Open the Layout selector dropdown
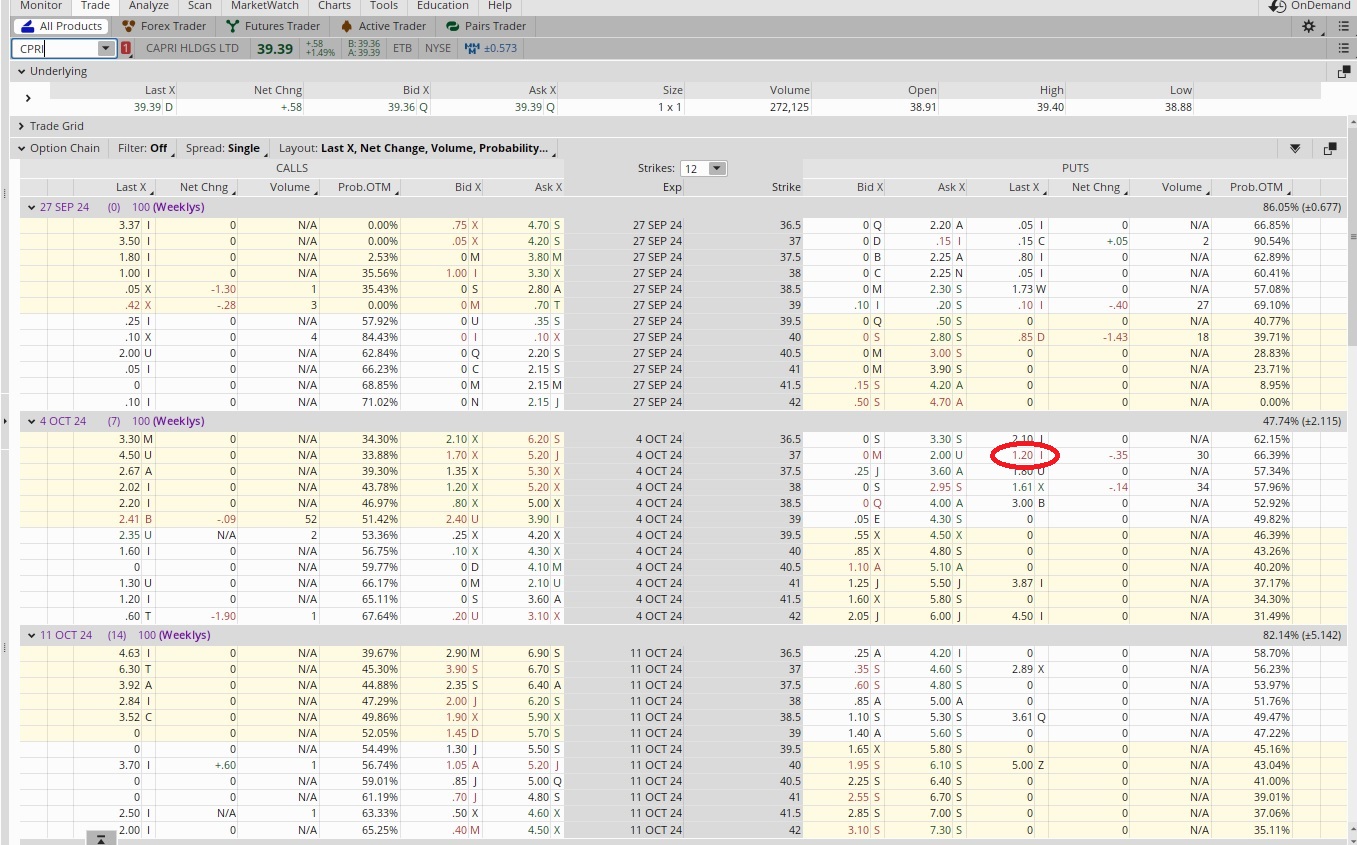This screenshot has width=1357, height=845. pyautogui.click(x=416, y=148)
